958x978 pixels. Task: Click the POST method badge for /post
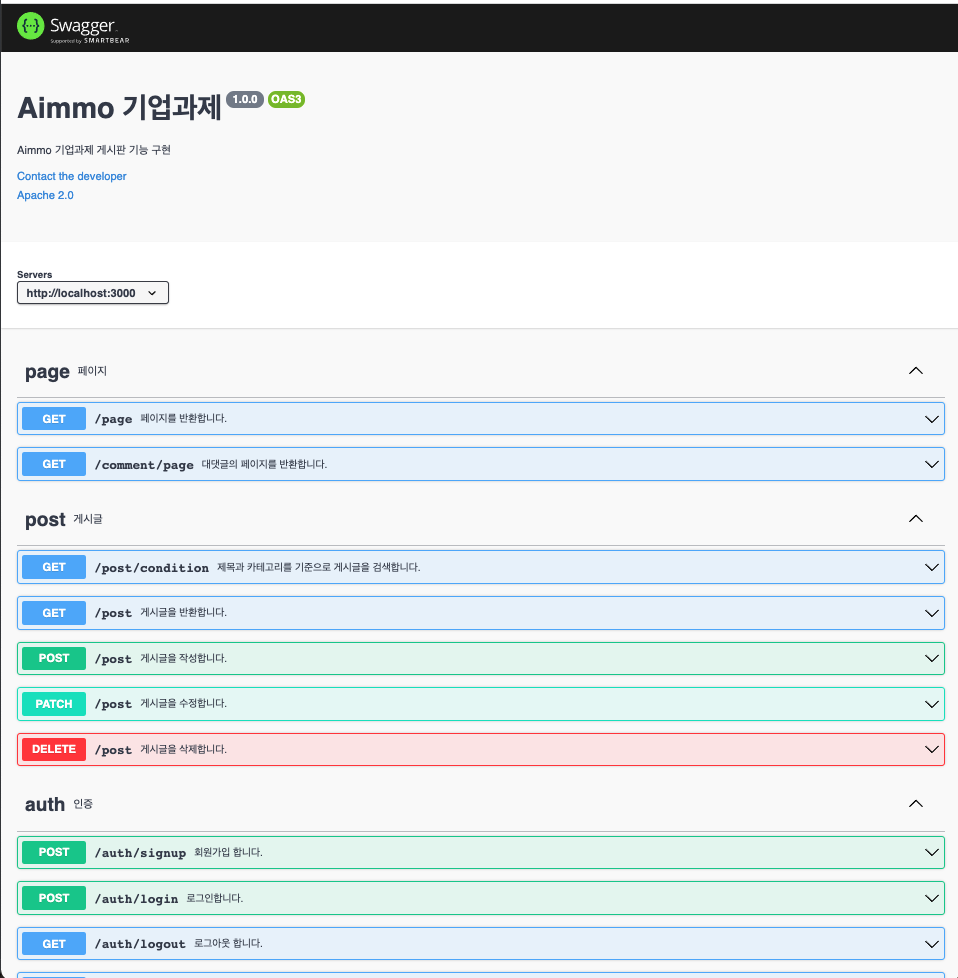pyautogui.click(x=53, y=658)
